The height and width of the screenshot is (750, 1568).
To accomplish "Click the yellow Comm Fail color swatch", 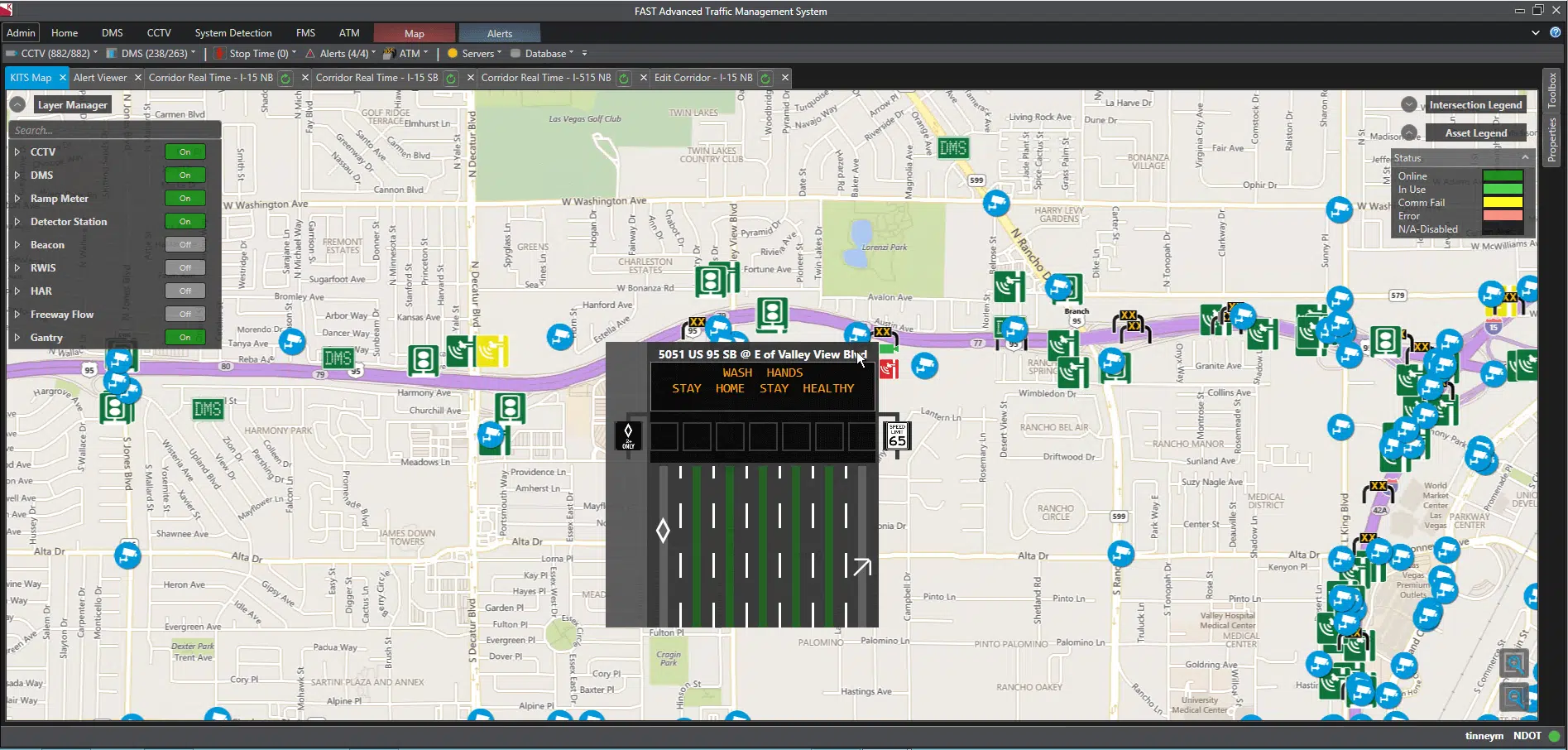I will (x=1502, y=203).
